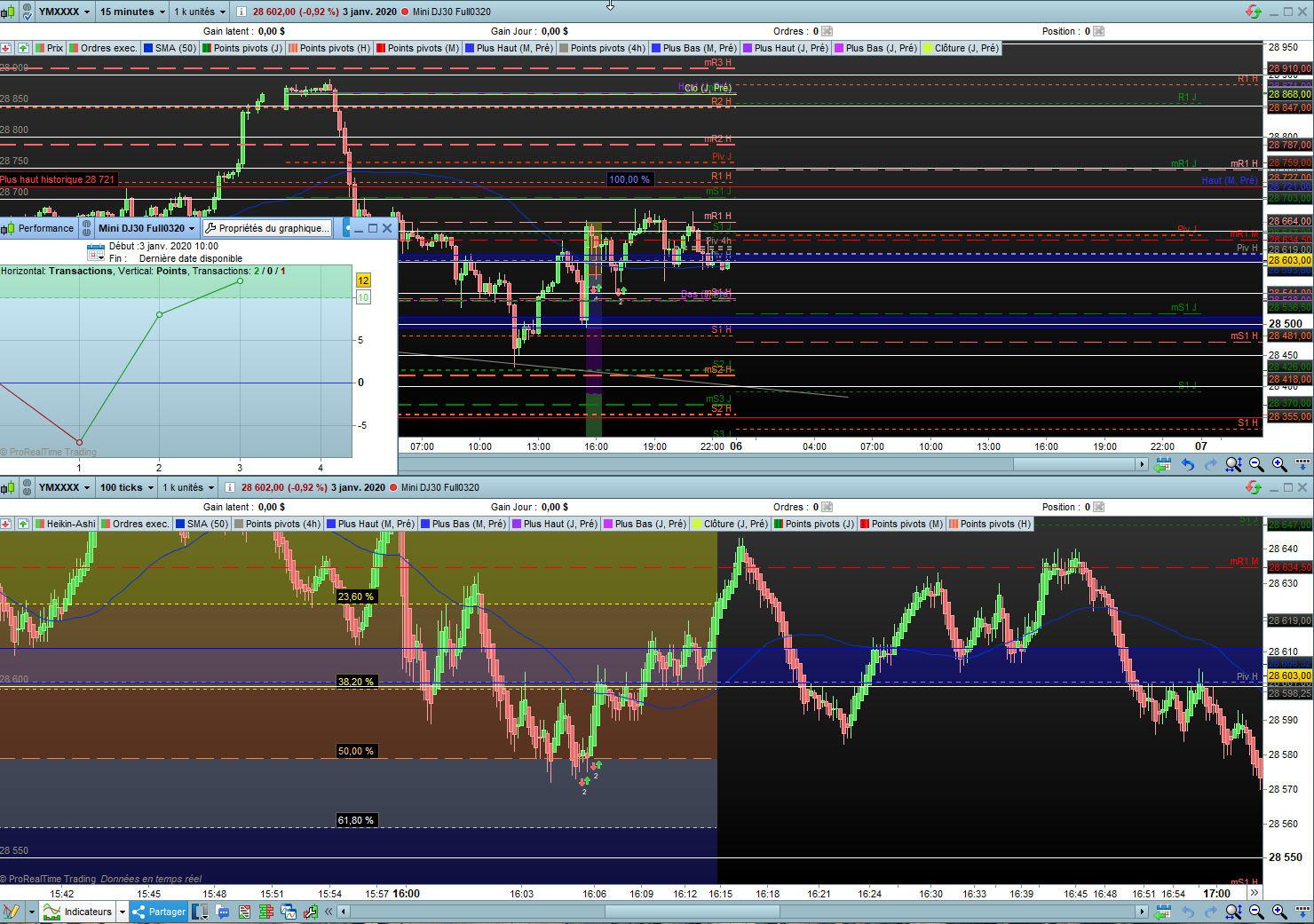The image size is (1314, 924).
Task: Select the Performance tab
Action: [x=39, y=228]
